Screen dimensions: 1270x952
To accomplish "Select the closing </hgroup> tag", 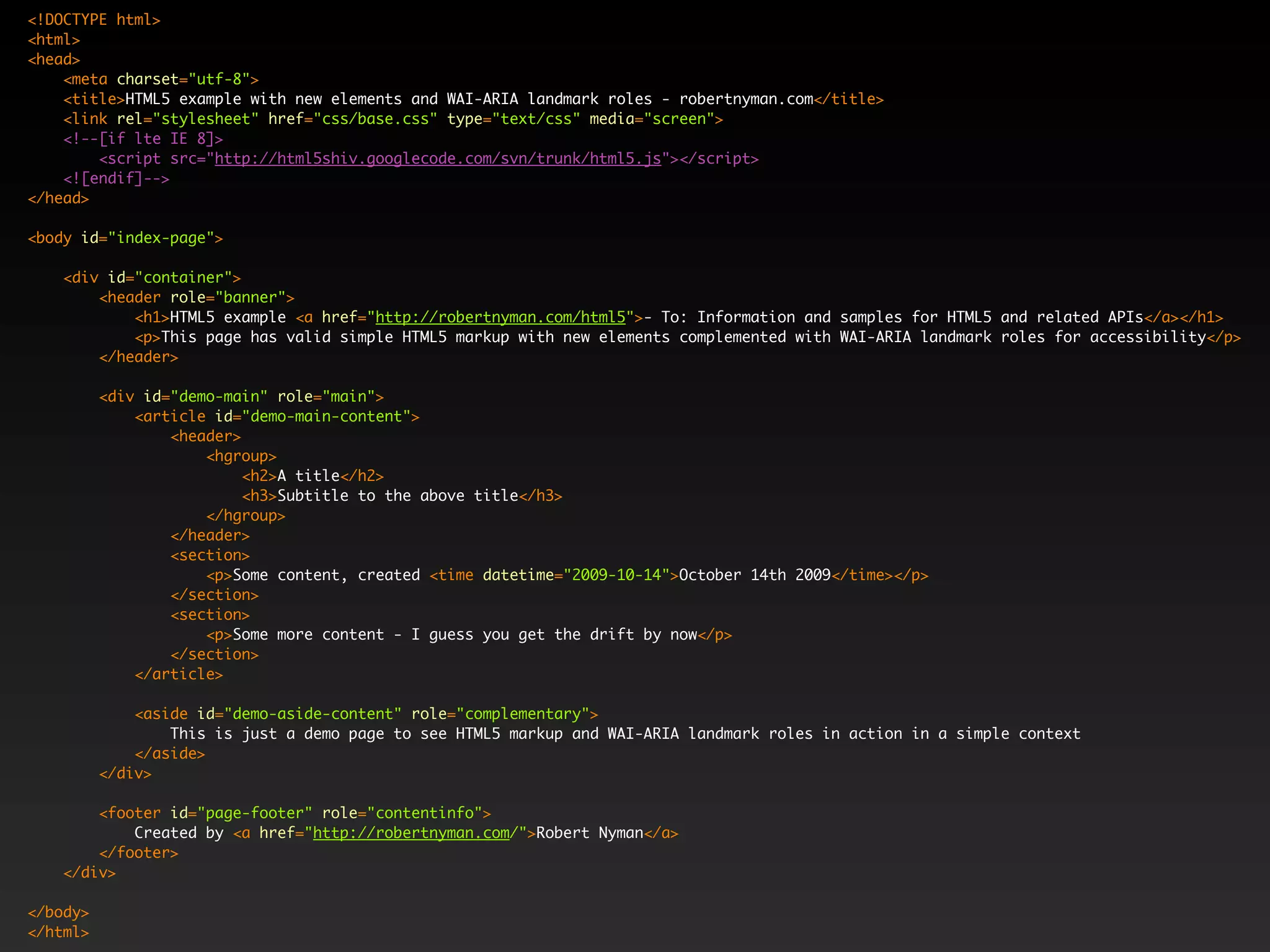I will (x=246, y=516).
